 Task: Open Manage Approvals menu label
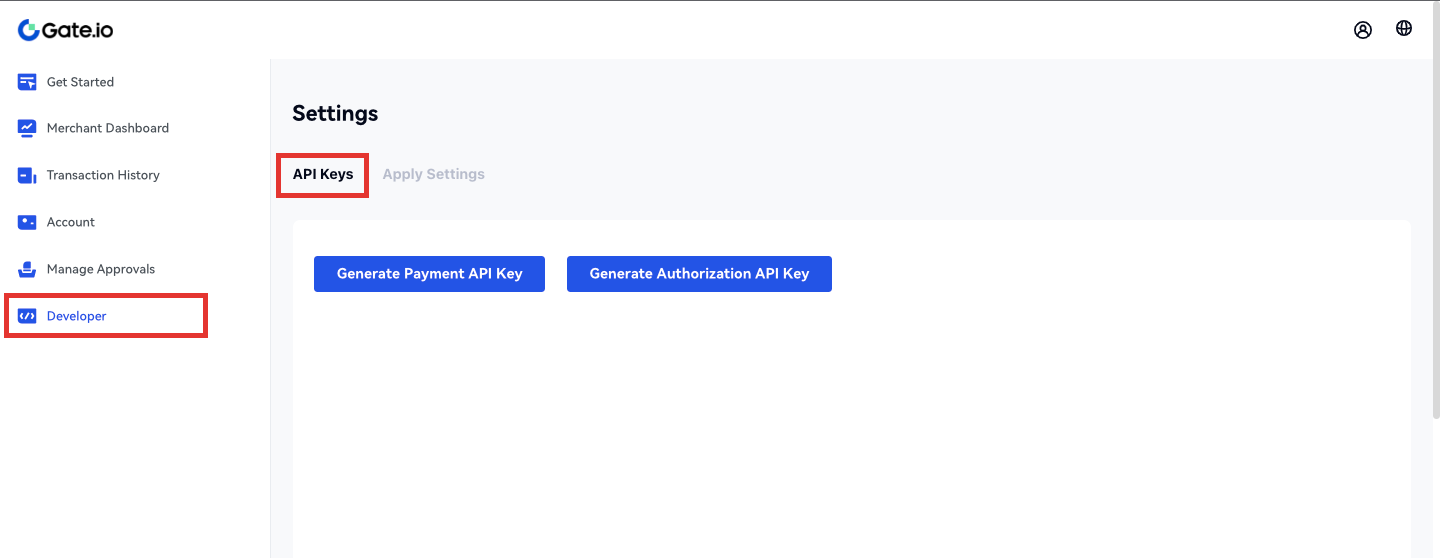coord(101,269)
